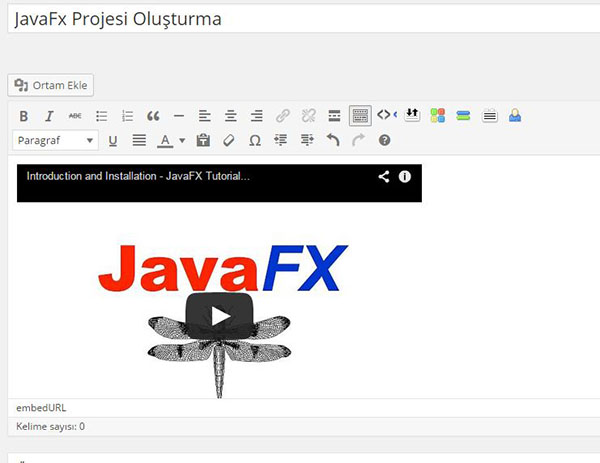
Task: Toggle underline formatting
Action: tap(113, 141)
